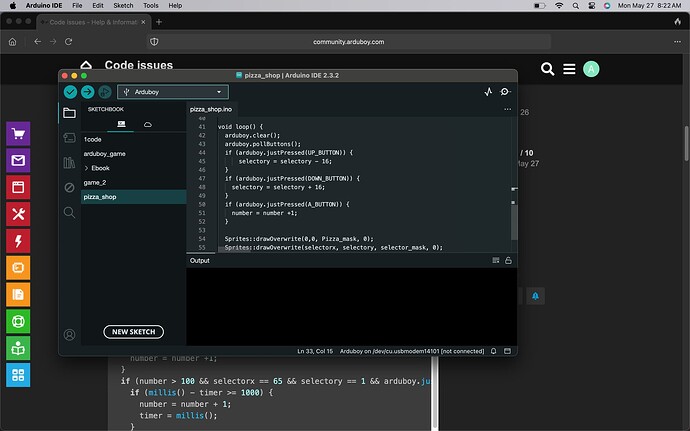Expand the Ebook folder in sketchbook

pos(86,168)
